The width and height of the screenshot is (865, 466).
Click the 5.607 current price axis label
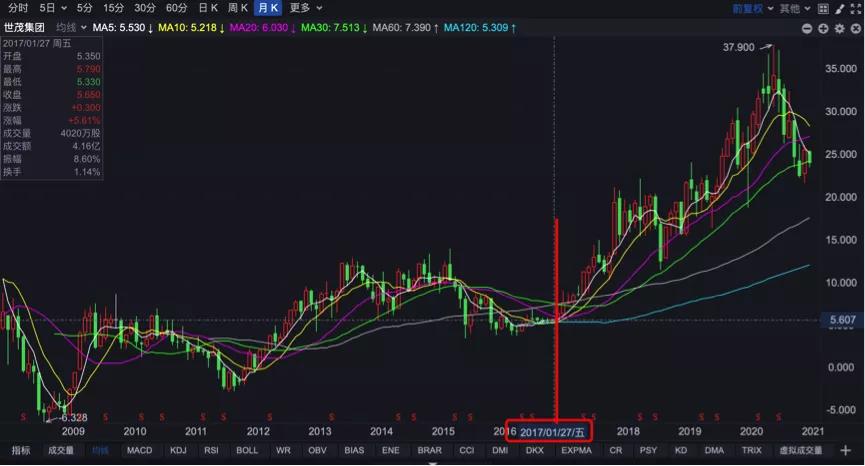(842, 320)
